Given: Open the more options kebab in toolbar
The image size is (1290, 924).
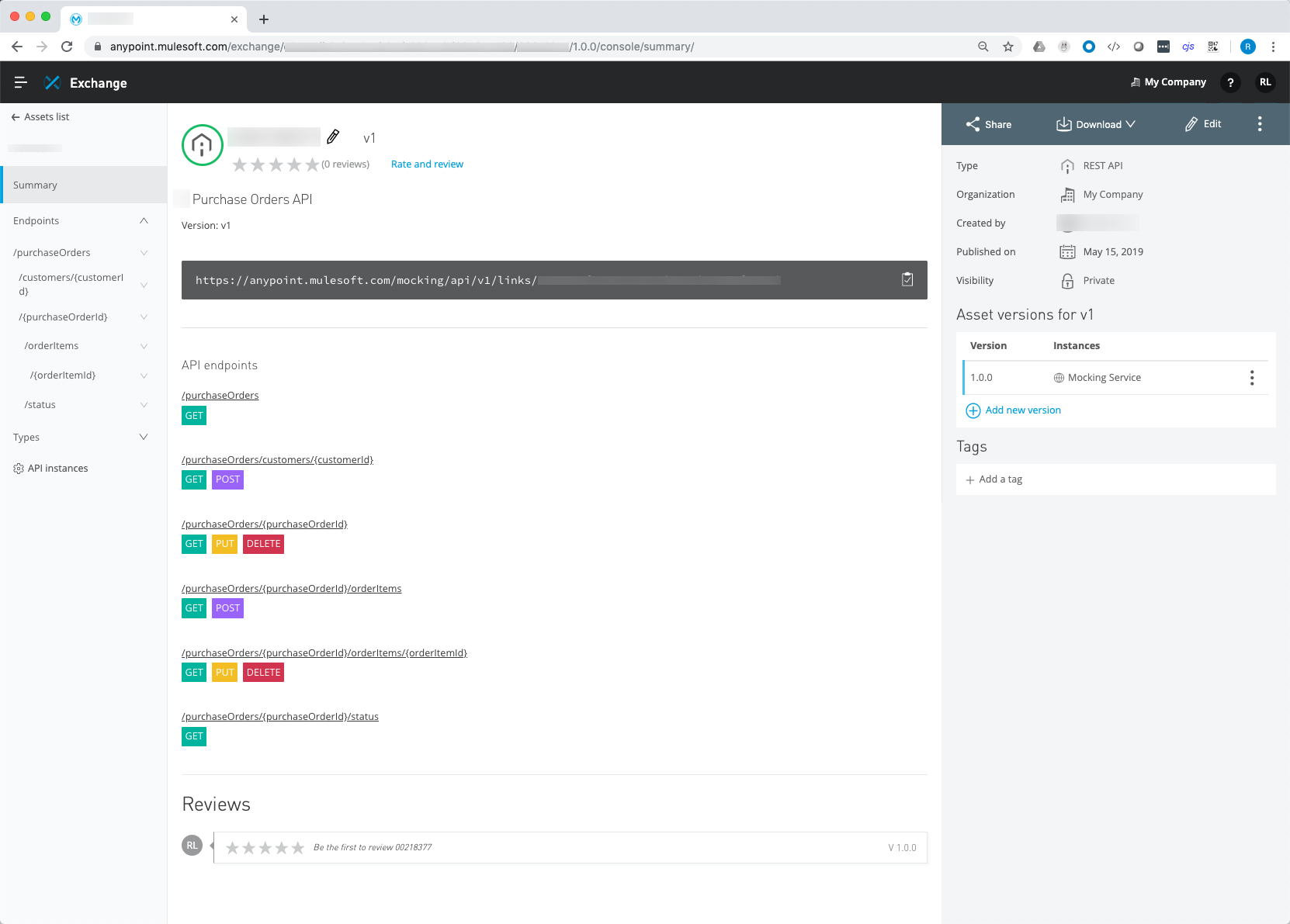Looking at the screenshot, I should [1259, 124].
